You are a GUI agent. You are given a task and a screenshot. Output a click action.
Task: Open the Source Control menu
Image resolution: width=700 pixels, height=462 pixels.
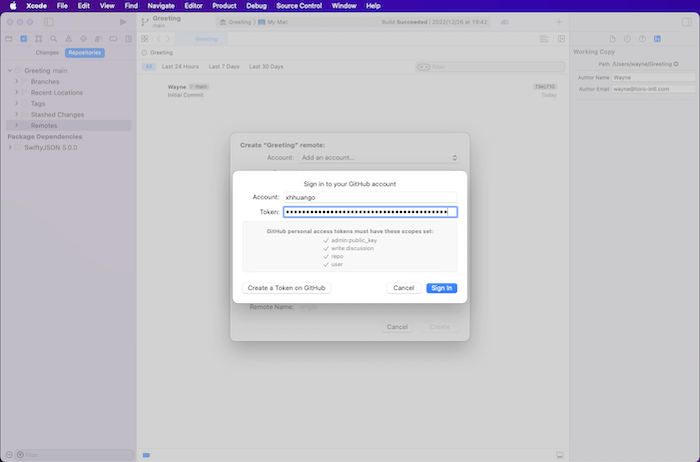click(x=299, y=6)
